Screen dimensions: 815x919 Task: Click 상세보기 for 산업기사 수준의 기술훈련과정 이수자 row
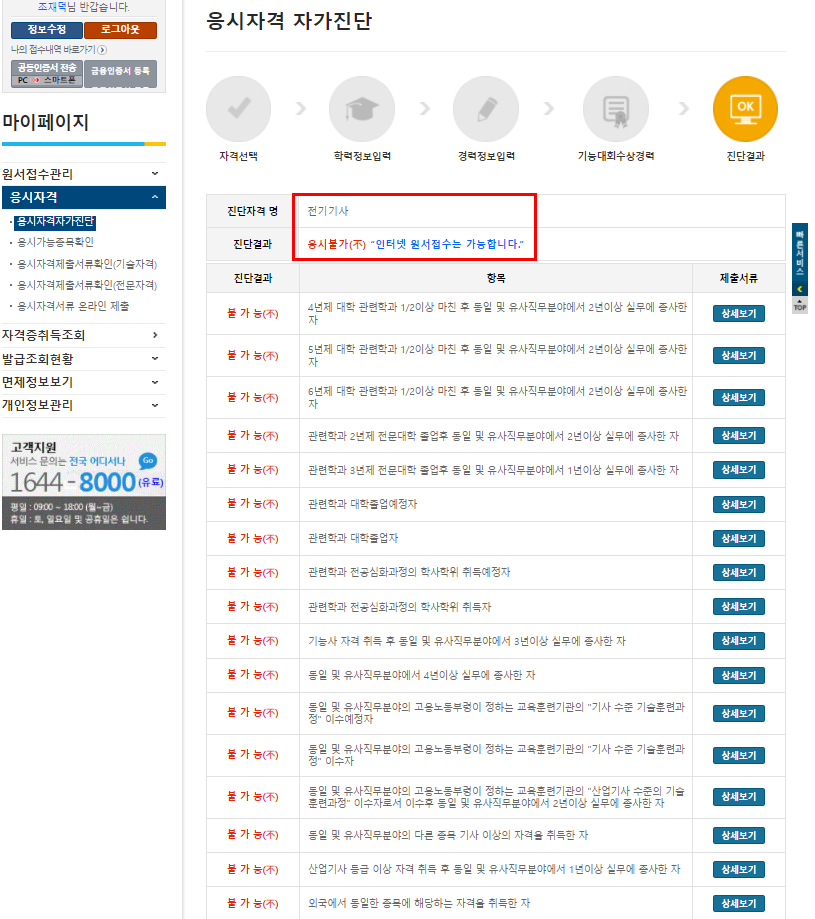tap(738, 797)
